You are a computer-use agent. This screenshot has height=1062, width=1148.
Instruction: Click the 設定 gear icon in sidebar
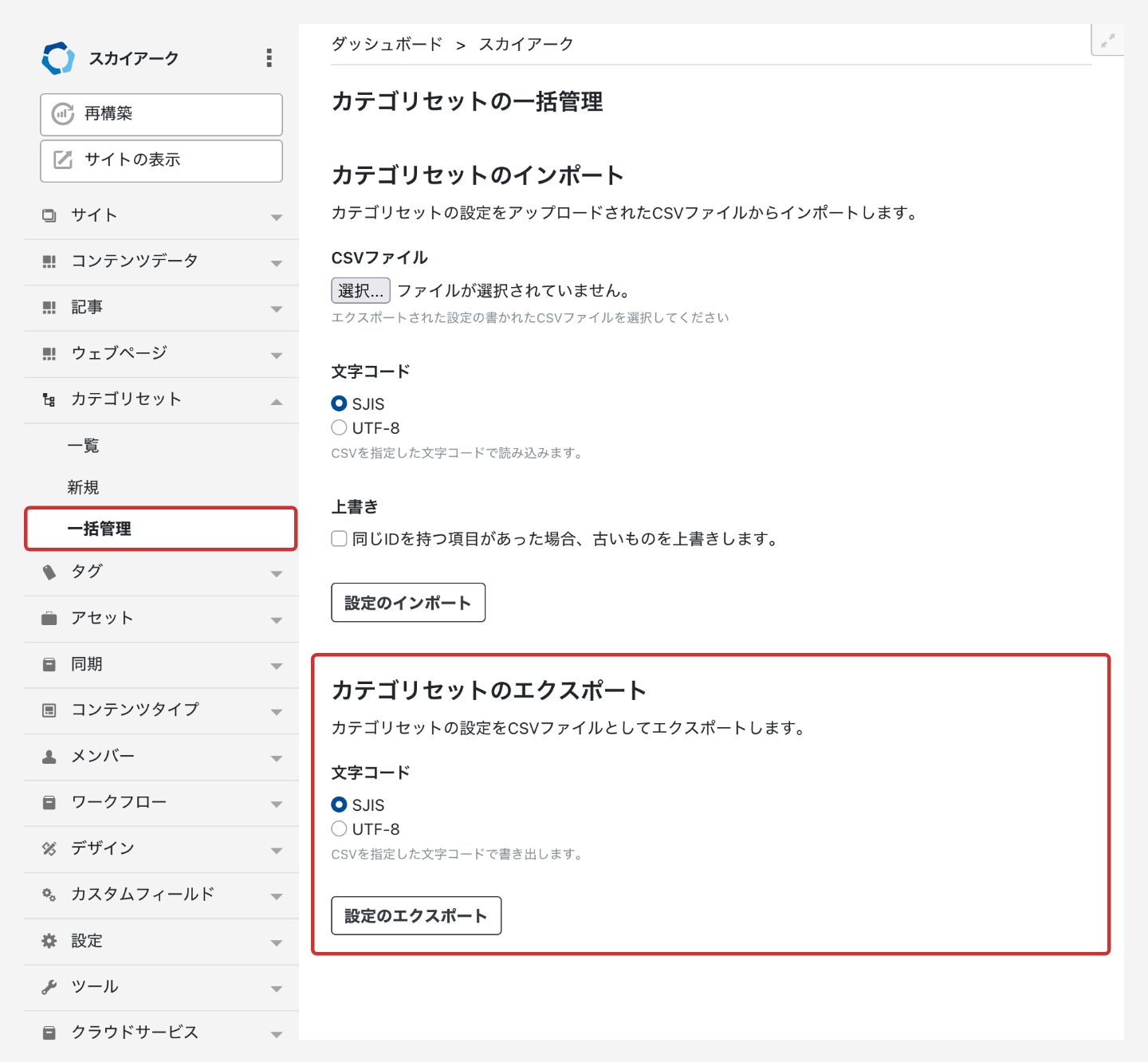pyautogui.click(x=49, y=941)
